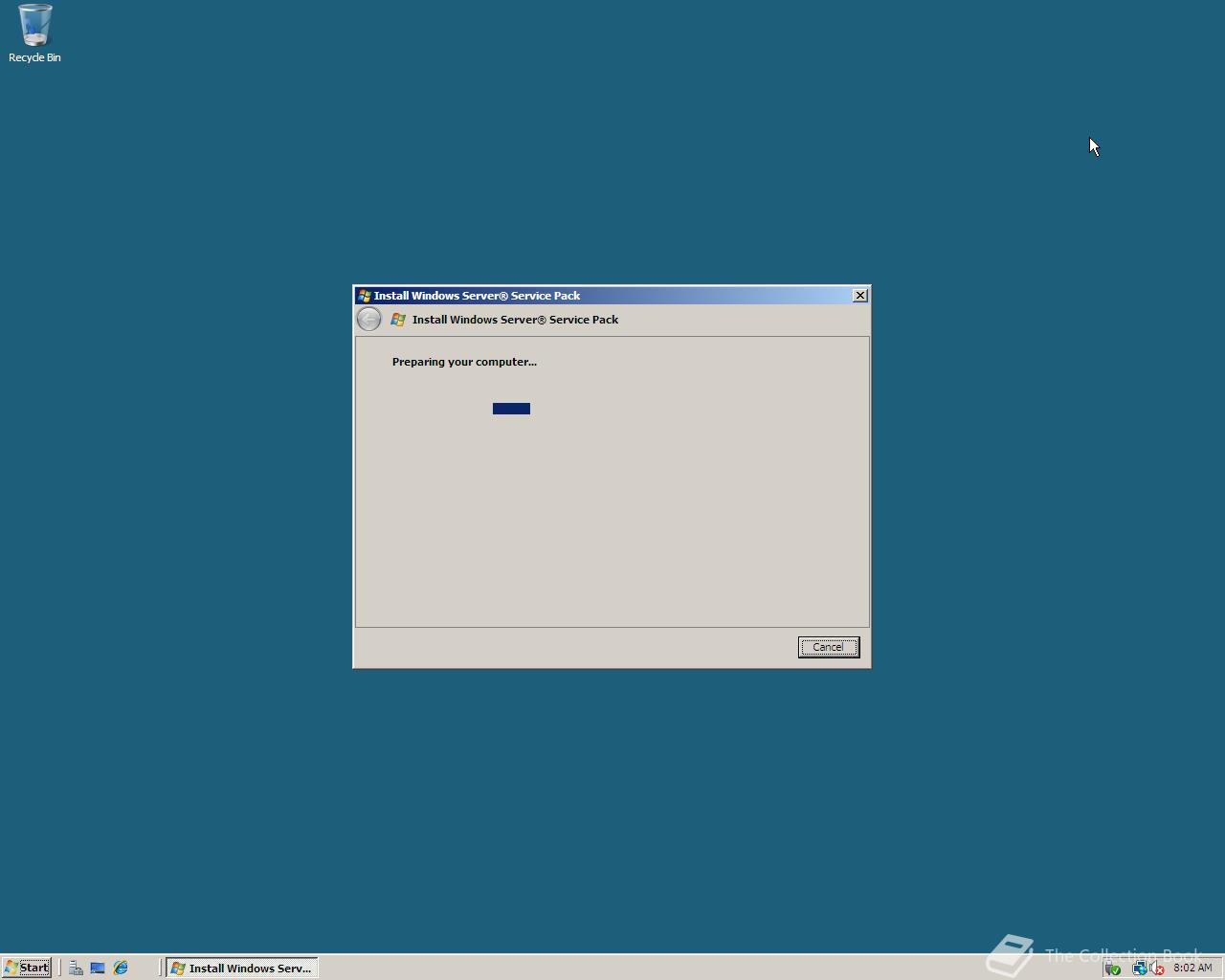Viewport: 1225px width, 980px height.
Task: Click the 8:02 AM system clock
Action: (1192, 968)
